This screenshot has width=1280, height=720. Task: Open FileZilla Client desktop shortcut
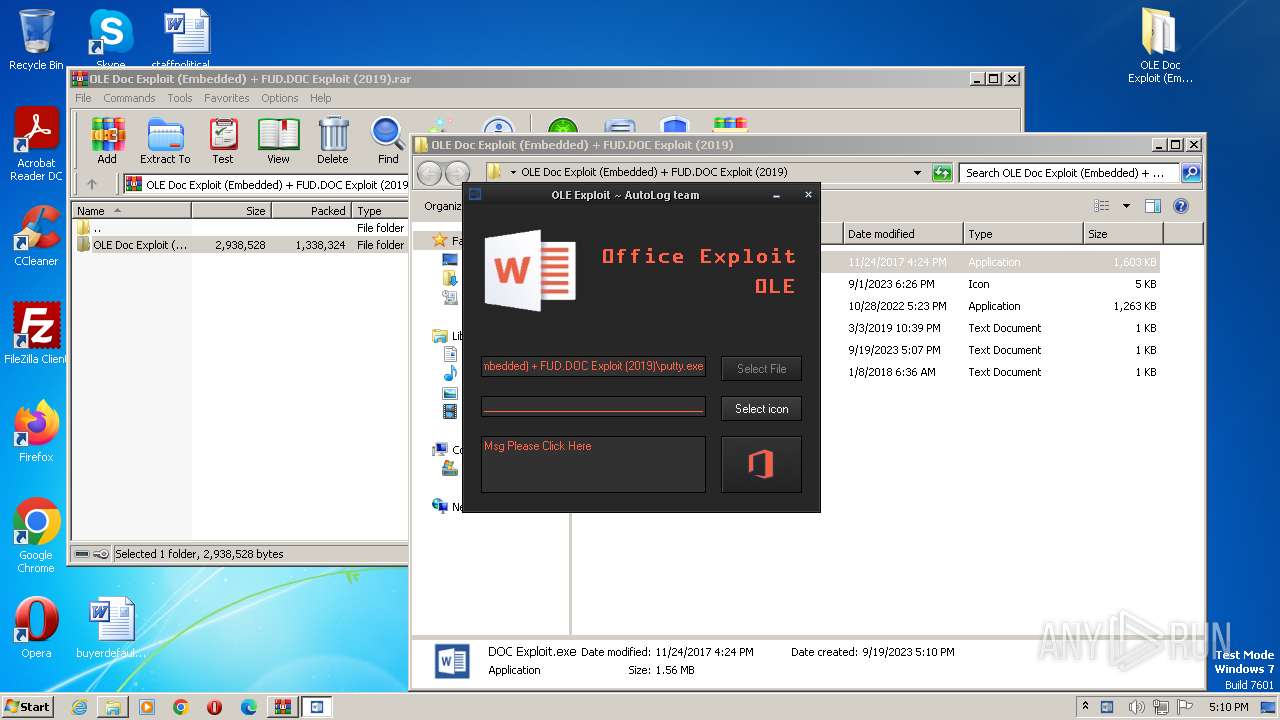tap(36, 333)
